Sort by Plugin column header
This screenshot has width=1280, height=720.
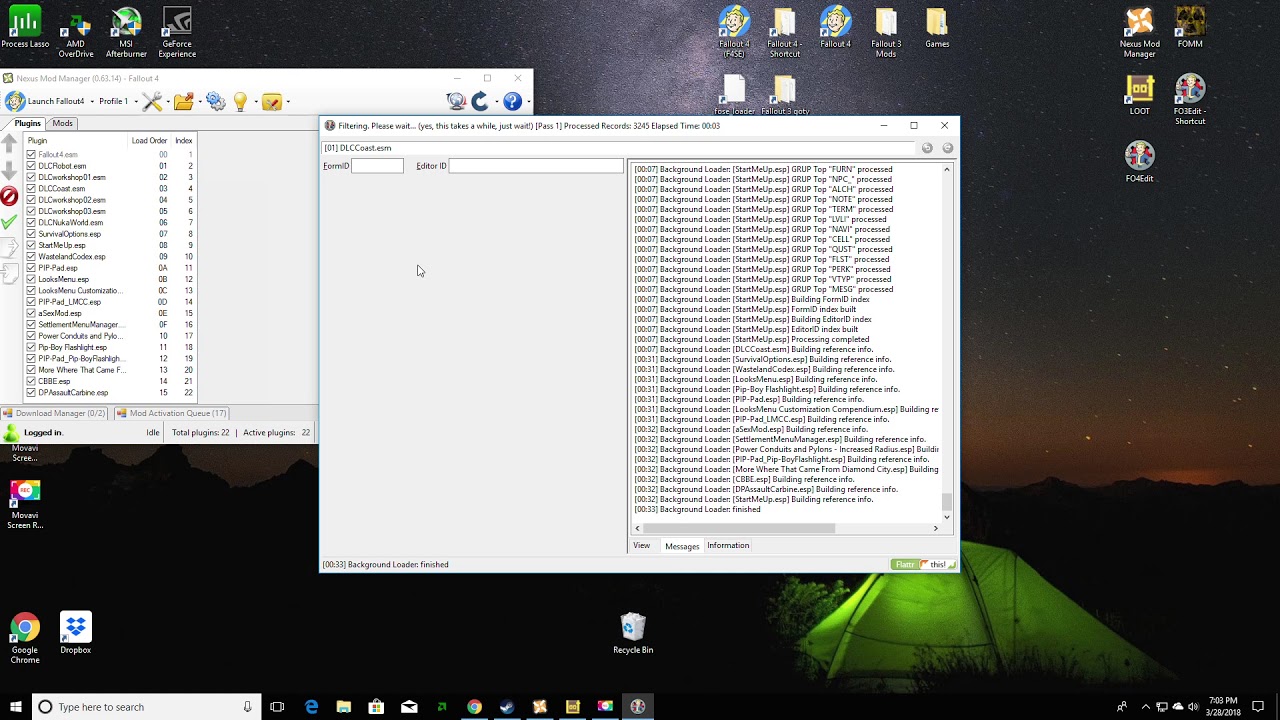click(77, 141)
